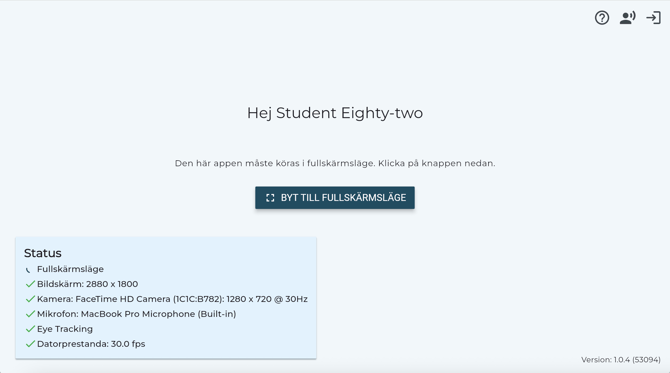Click the green checkmark beside Eye Tracking
This screenshot has height=373, width=670.
30,329
